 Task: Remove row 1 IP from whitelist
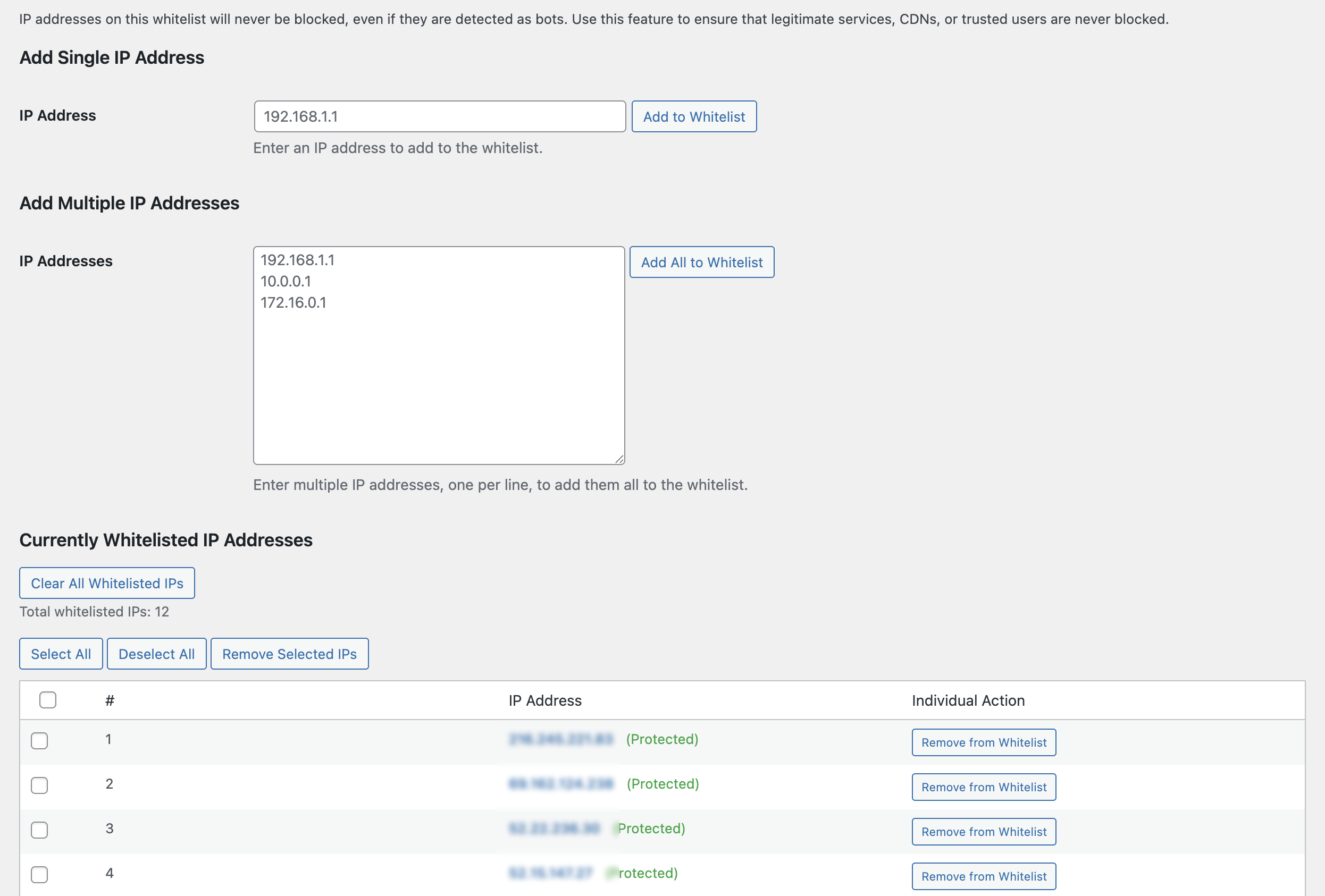pyautogui.click(x=984, y=742)
